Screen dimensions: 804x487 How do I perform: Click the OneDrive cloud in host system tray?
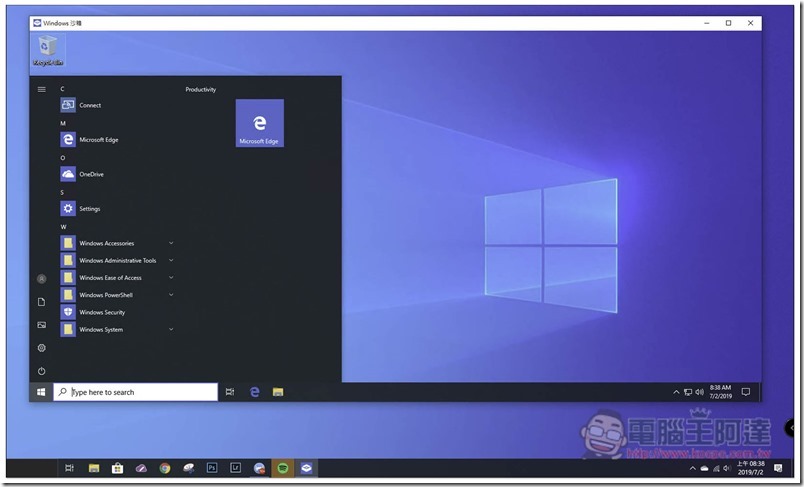click(705, 469)
